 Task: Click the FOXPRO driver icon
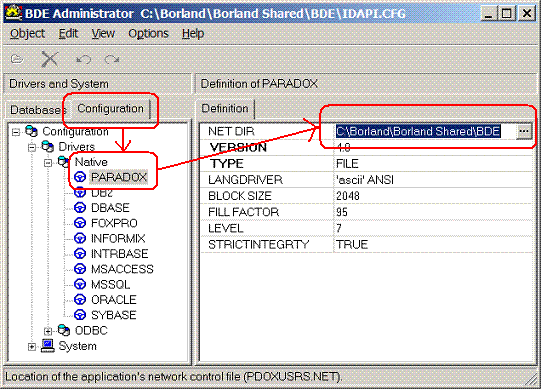tap(80, 223)
